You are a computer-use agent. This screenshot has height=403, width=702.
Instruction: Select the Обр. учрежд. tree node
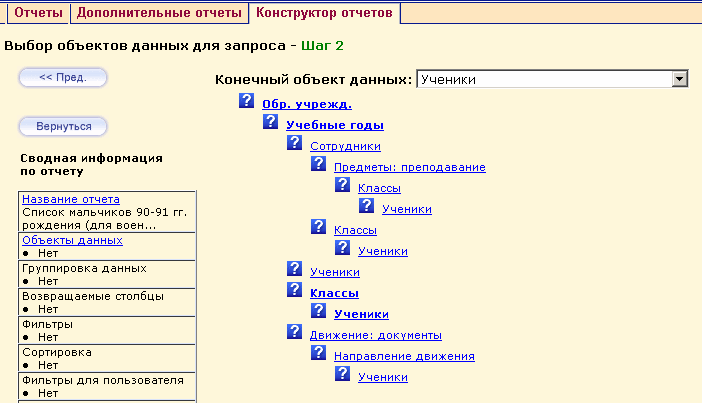coord(307,103)
